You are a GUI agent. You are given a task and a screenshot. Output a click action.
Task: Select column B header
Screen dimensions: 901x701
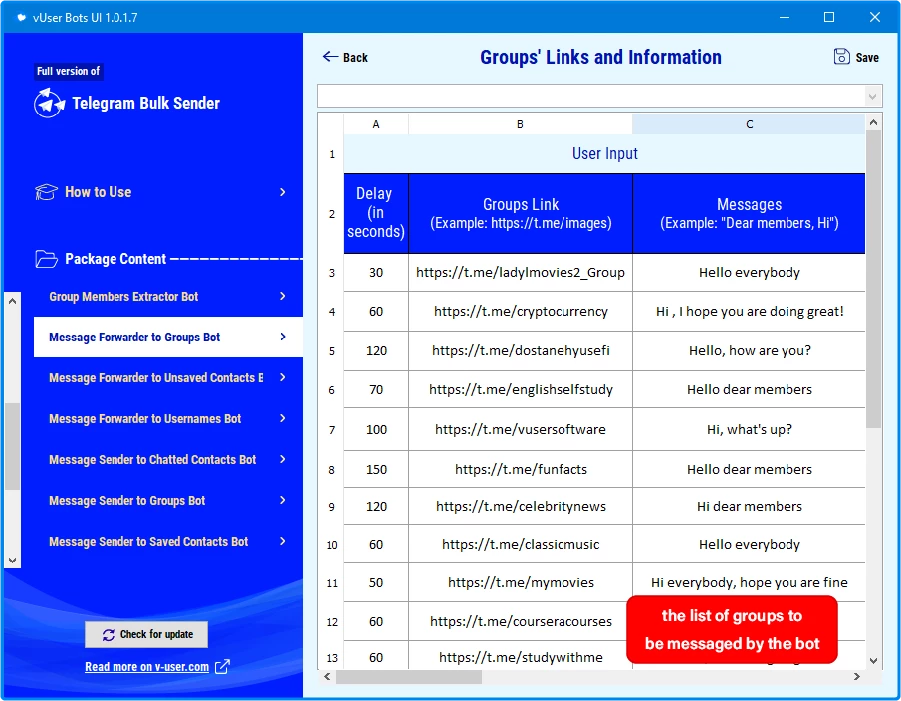pyautogui.click(x=520, y=124)
